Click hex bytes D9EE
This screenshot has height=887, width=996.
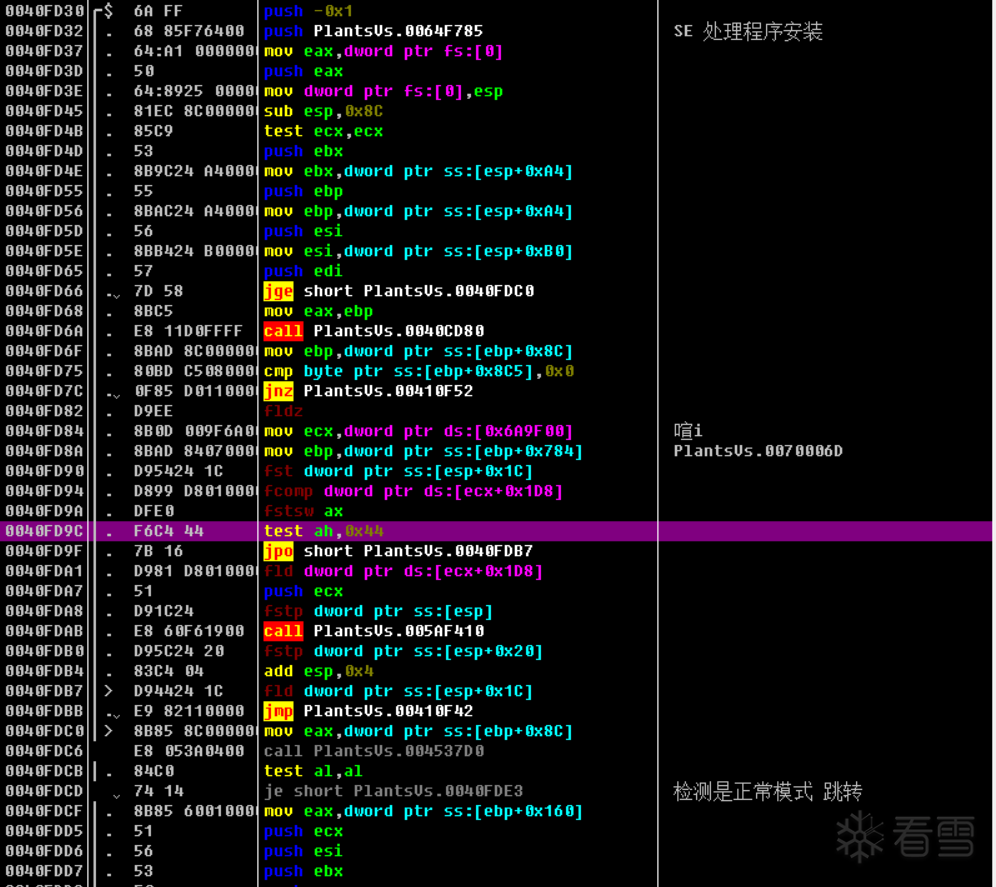point(153,411)
